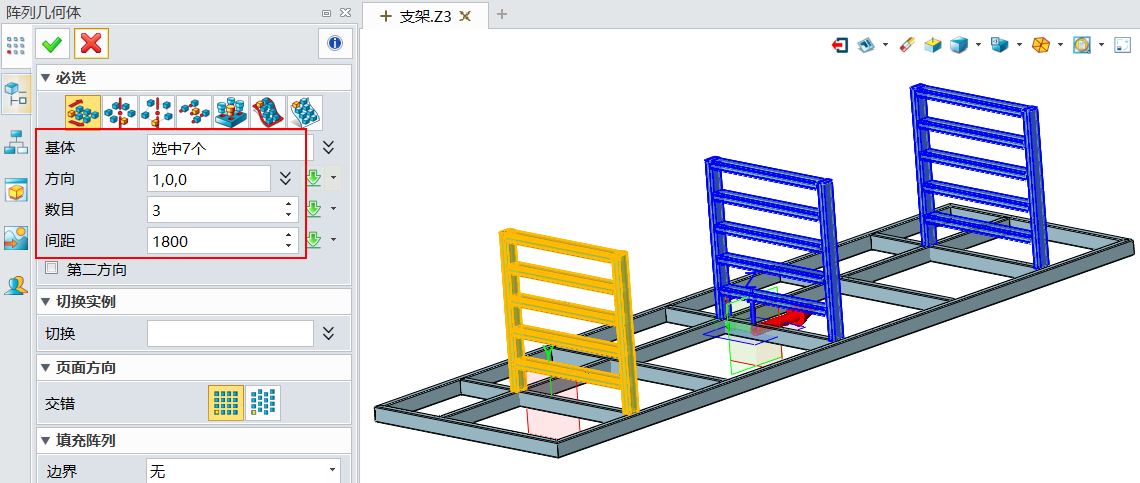This screenshot has width=1140, height=483.
Task: Open the history tree sidebar icon
Action: [x=16, y=142]
